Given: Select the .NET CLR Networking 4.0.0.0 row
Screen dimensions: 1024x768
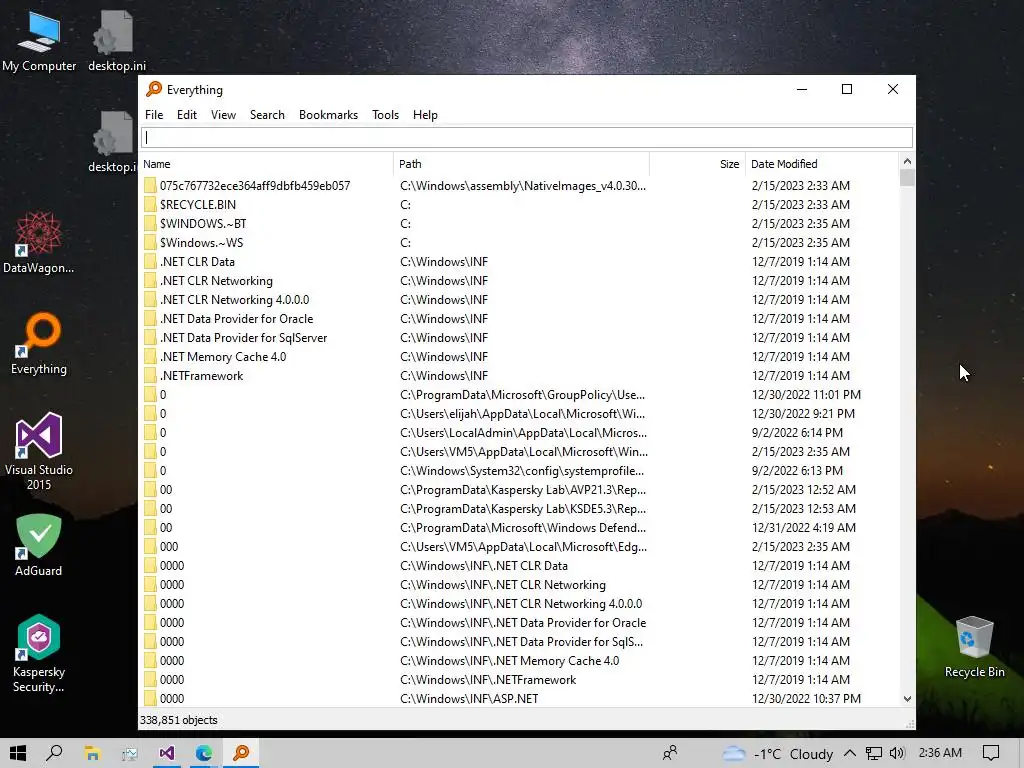Looking at the screenshot, I should point(519,300).
